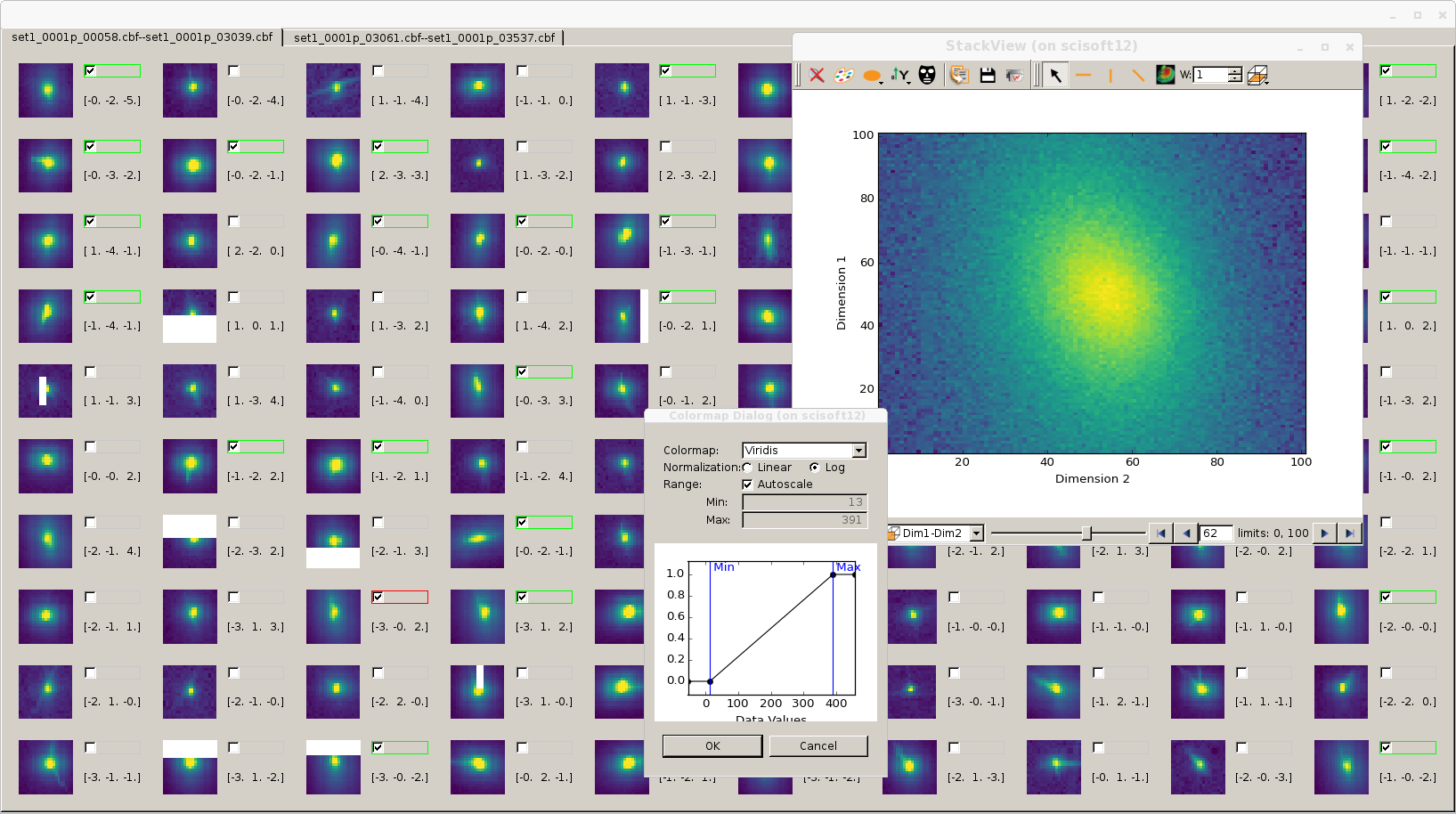Toggle the Autoscale checkbox

[747, 484]
